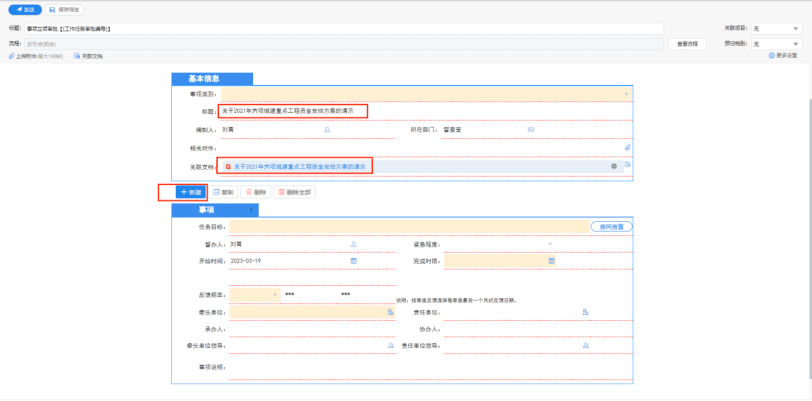The height and width of the screenshot is (401, 812).
Task: Remove linked document with gray X icon
Action: click(x=614, y=166)
